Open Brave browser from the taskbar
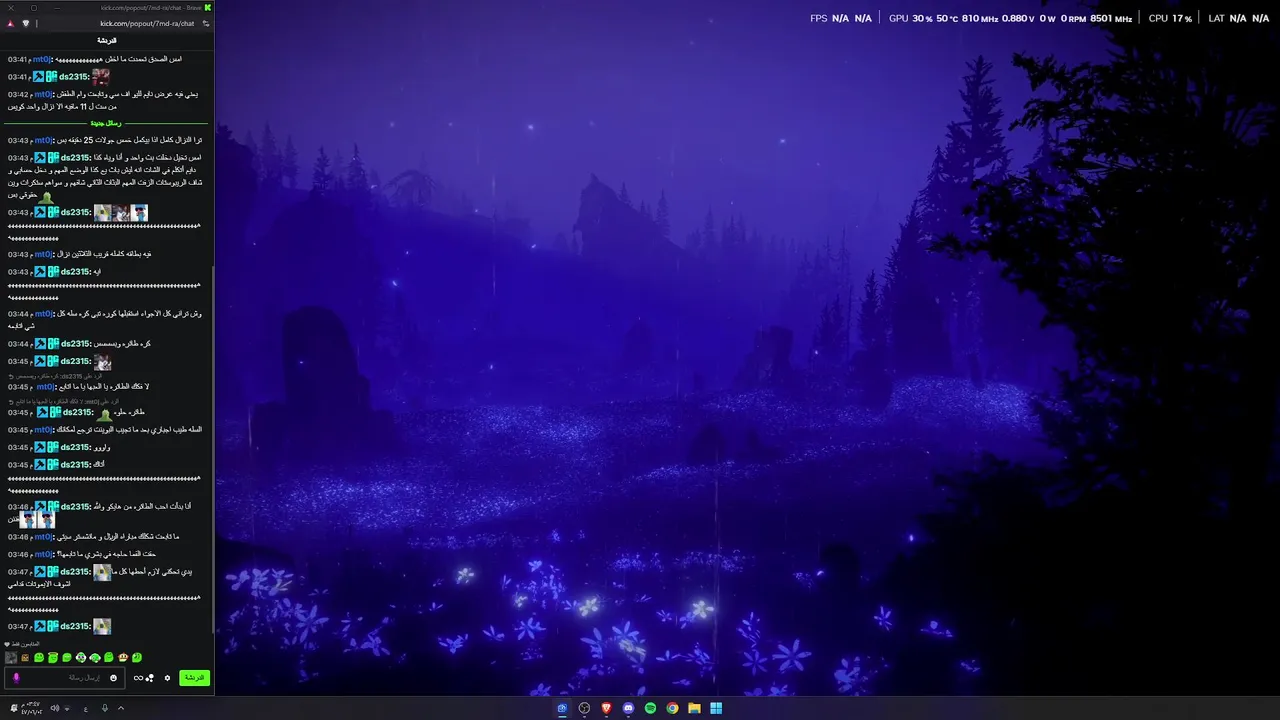This screenshot has width=1280, height=720. (x=606, y=708)
